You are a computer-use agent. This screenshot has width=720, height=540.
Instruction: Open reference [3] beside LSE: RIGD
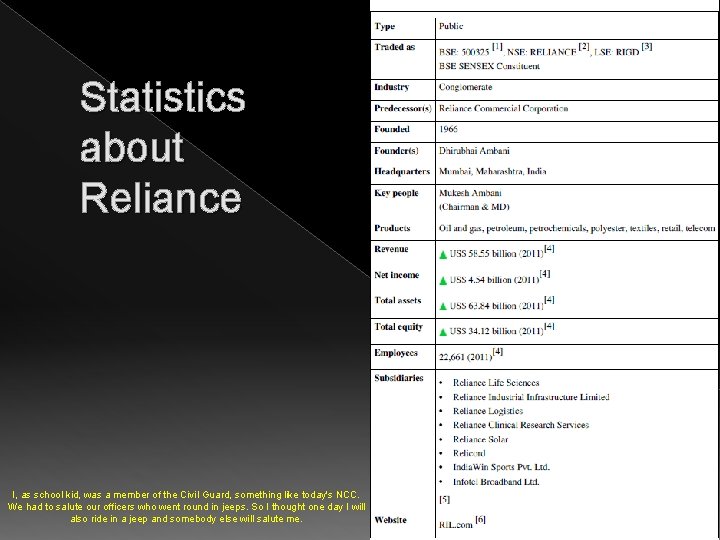[x=647, y=46]
